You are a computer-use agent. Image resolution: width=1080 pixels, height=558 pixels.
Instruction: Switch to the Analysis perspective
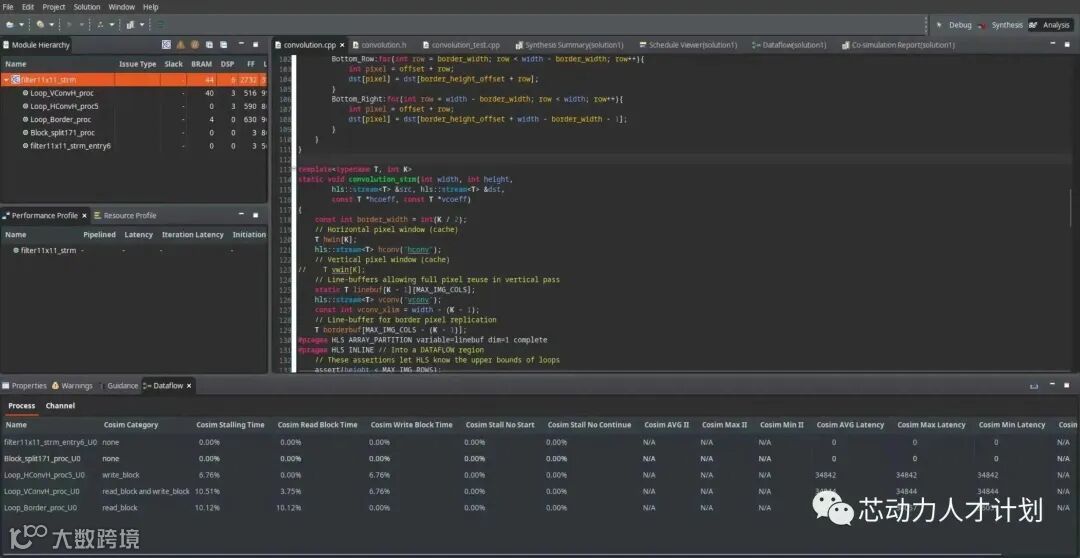(x=1050, y=25)
